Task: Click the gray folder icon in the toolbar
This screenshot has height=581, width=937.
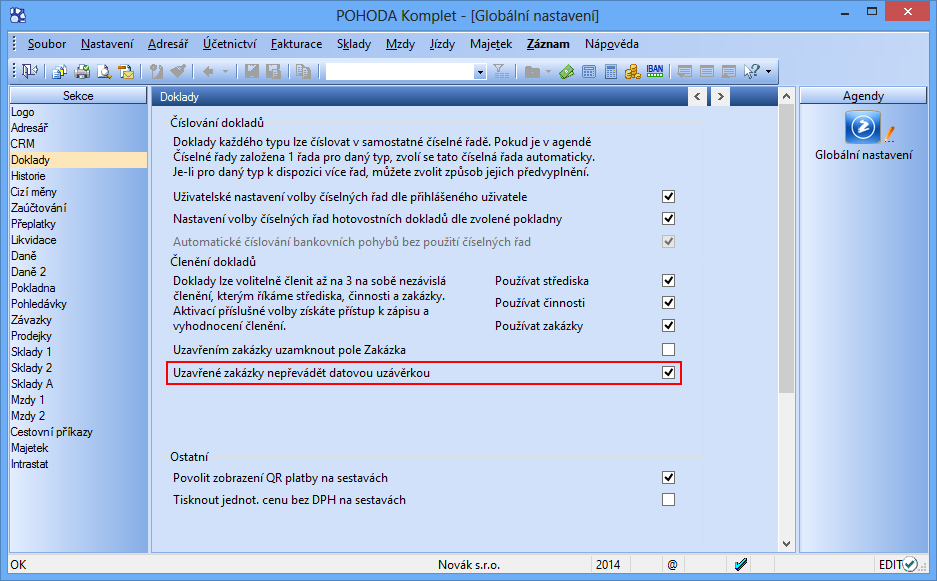Action: click(532, 72)
